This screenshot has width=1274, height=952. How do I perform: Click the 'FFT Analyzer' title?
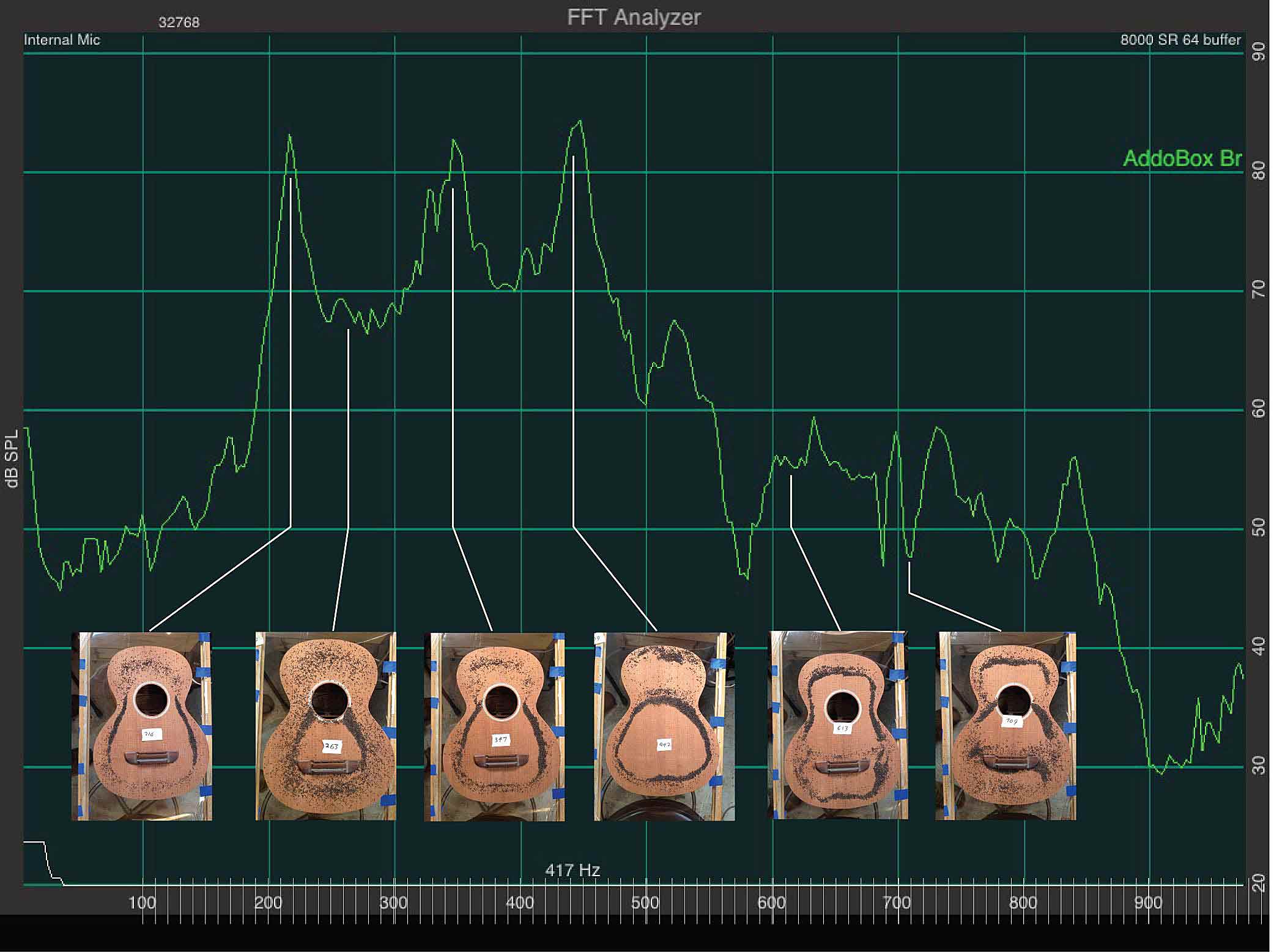click(x=634, y=17)
